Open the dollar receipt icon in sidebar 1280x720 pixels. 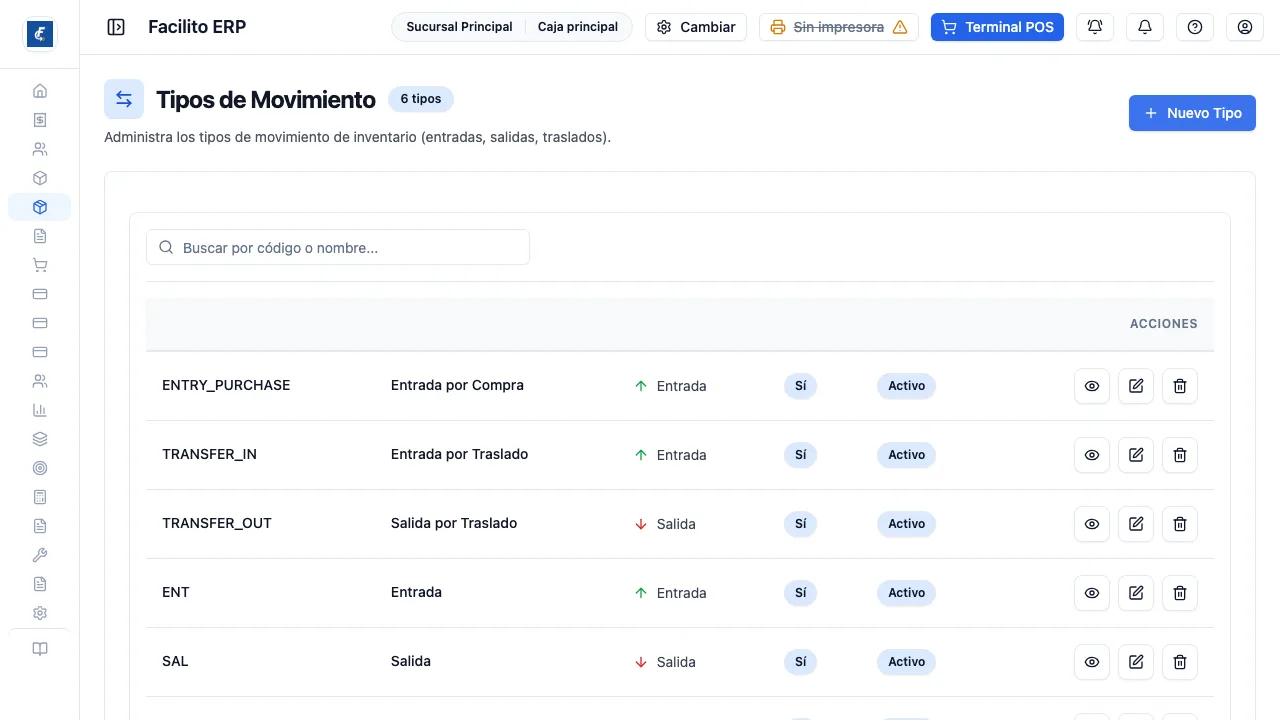tap(40, 120)
